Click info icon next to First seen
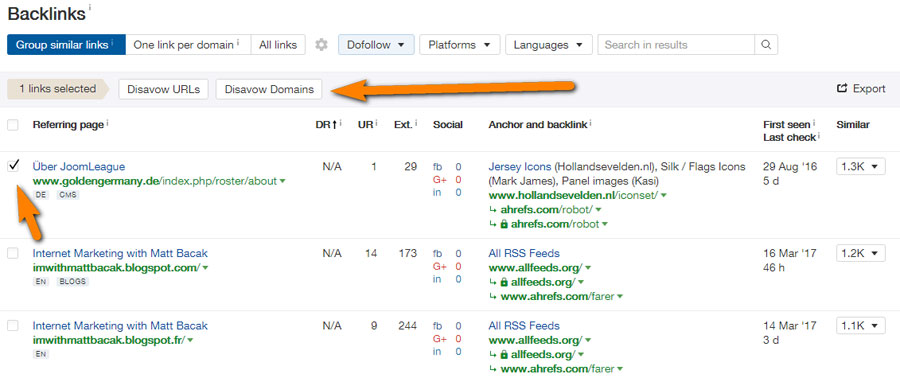 point(814,122)
